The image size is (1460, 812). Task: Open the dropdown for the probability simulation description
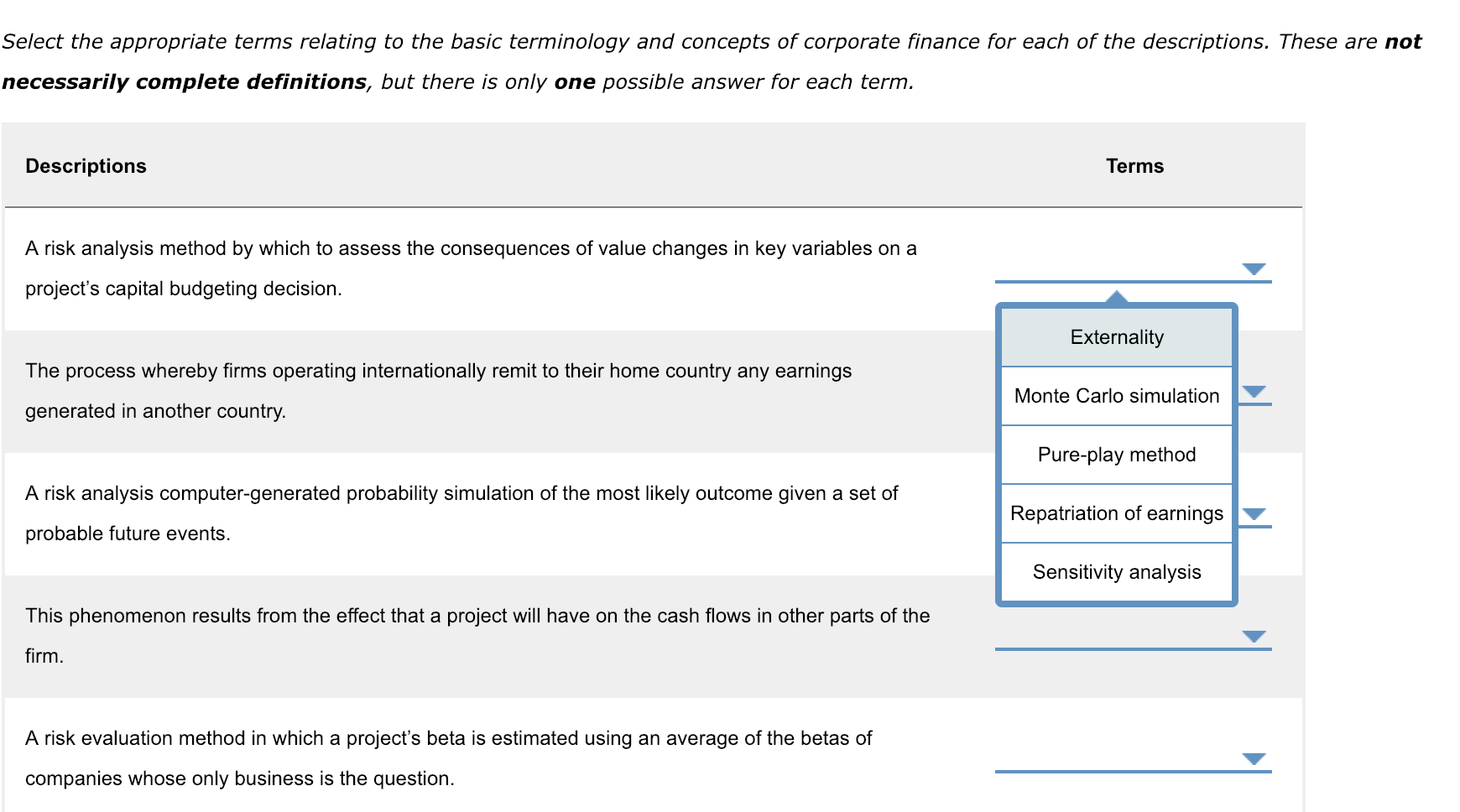tap(1254, 513)
